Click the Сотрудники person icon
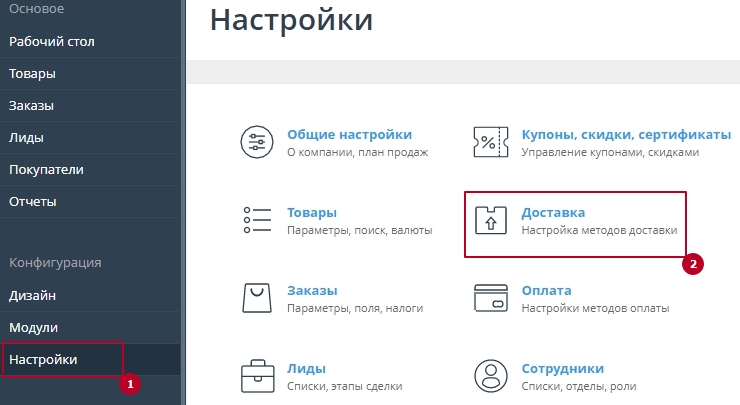This screenshot has width=740, height=405. coord(491,376)
